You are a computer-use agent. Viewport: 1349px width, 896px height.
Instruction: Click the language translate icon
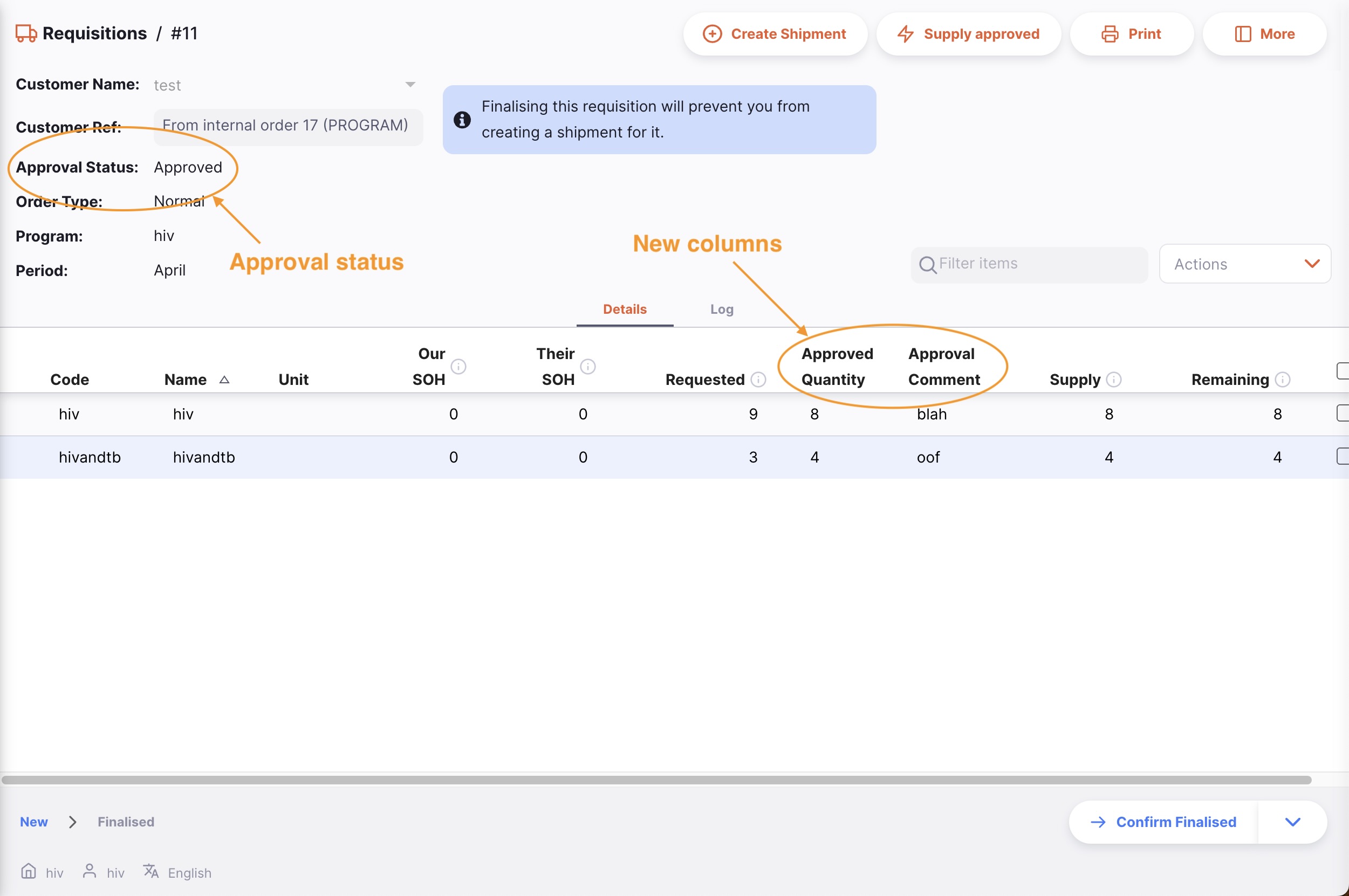pyautogui.click(x=151, y=871)
